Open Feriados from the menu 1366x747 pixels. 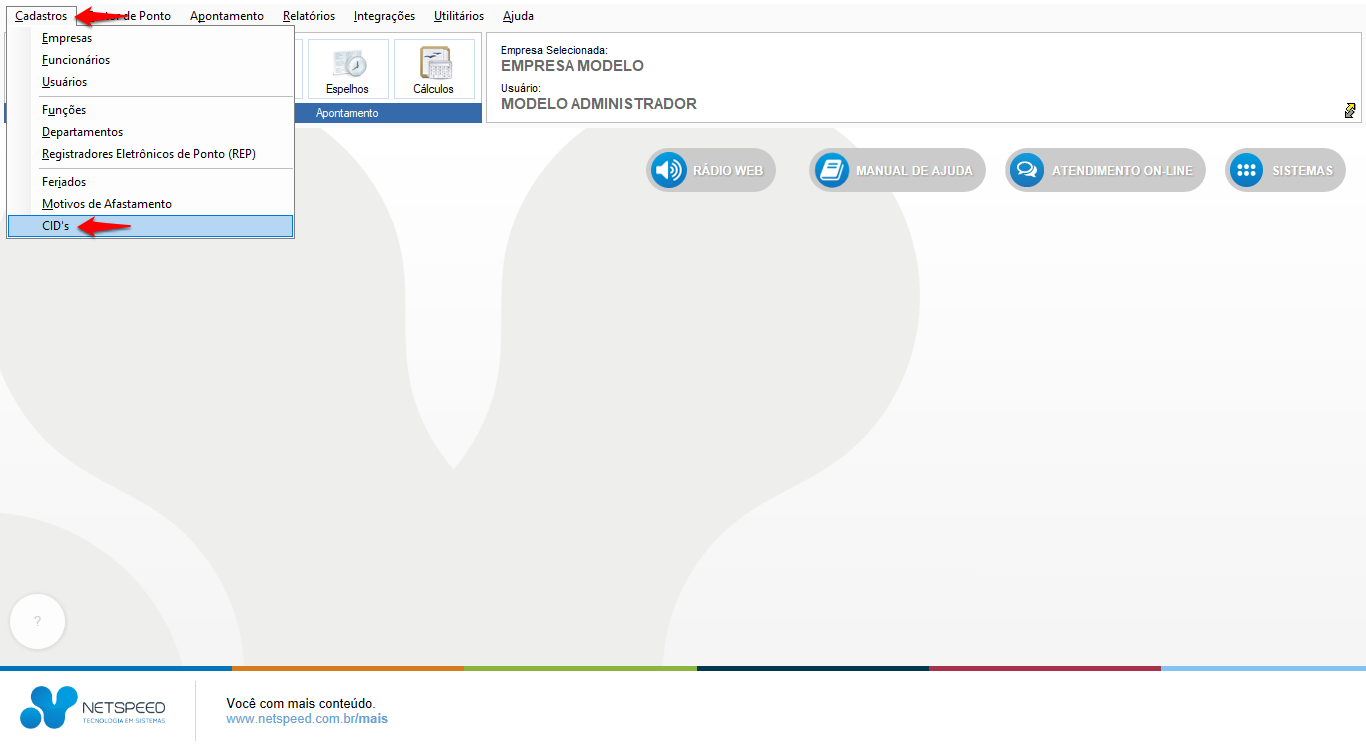(x=64, y=182)
